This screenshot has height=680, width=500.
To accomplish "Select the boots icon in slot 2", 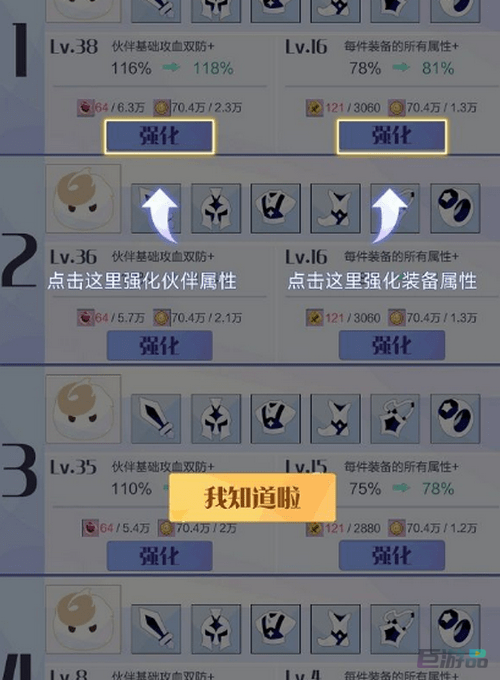I will [336, 208].
